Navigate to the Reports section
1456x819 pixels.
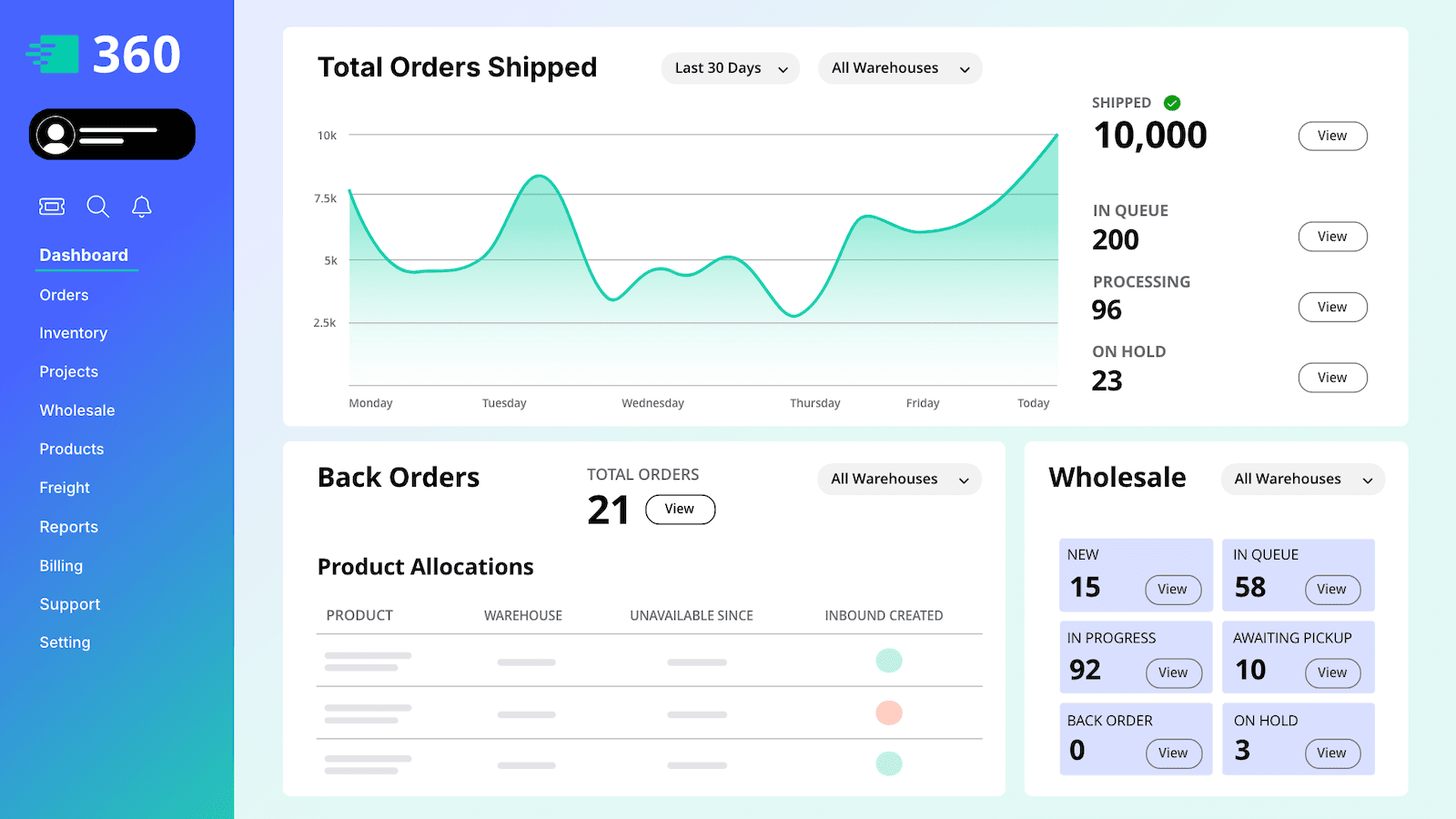[68, 526]
